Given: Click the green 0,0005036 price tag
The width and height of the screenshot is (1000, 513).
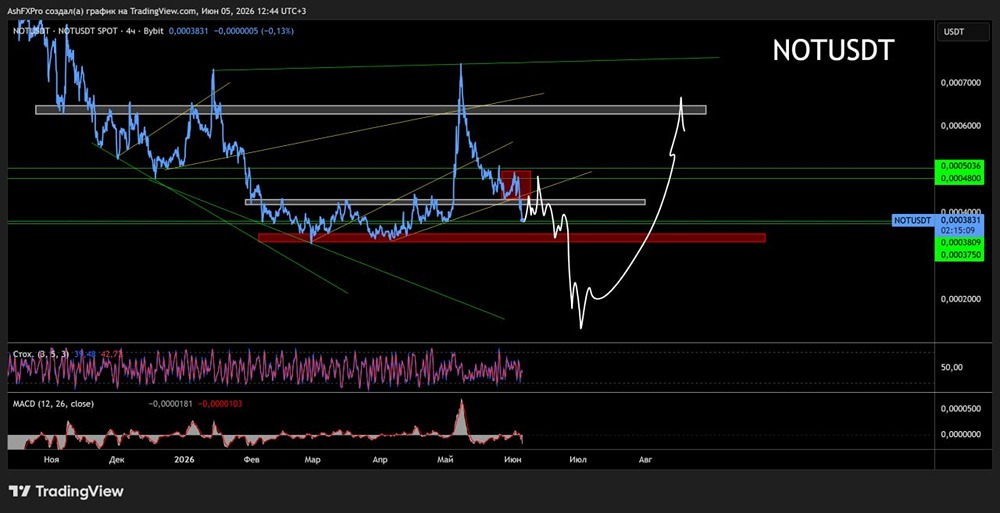Looking at the screenshot, I should coord(960,168).
